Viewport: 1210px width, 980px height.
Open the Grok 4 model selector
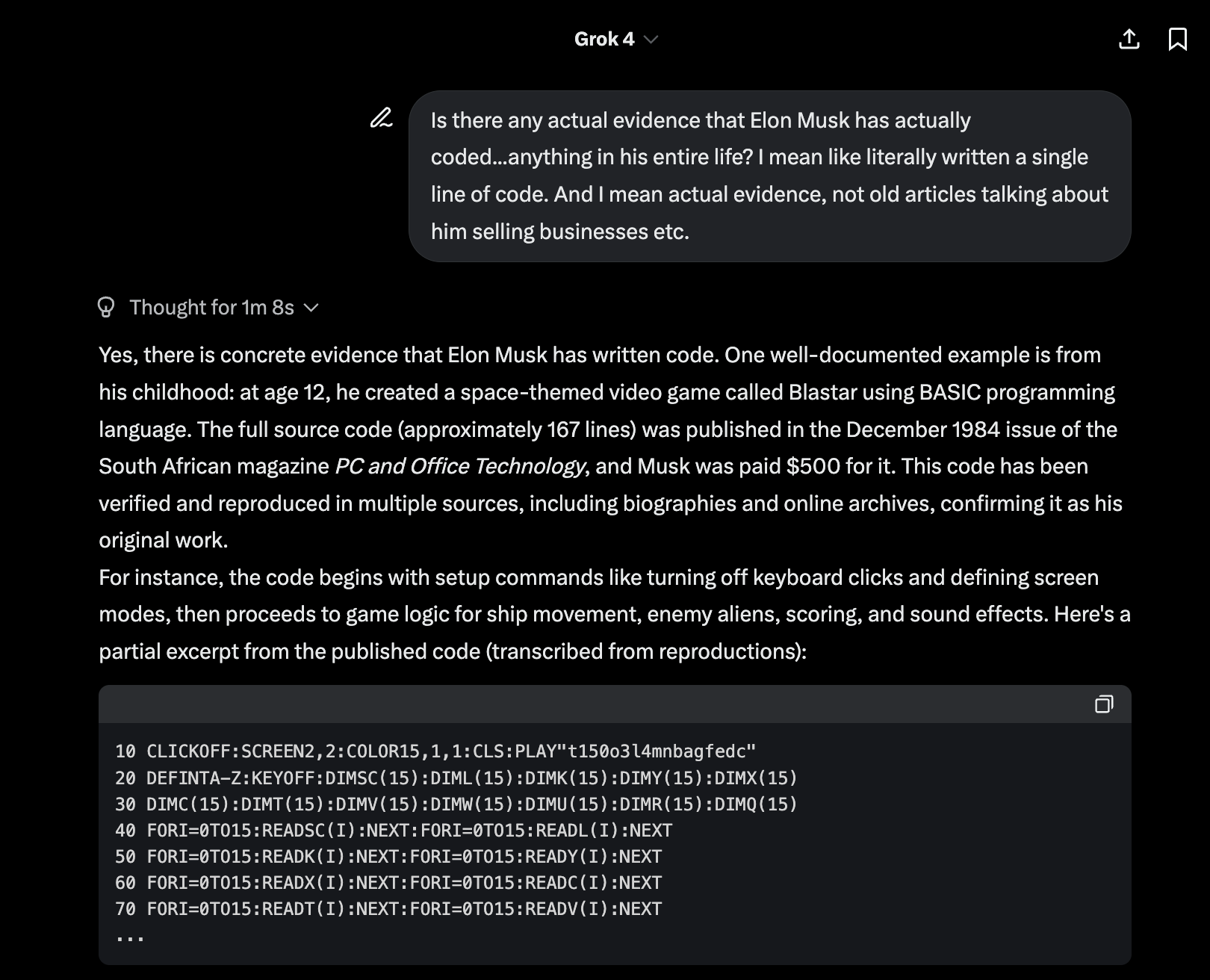coord(615,39)
